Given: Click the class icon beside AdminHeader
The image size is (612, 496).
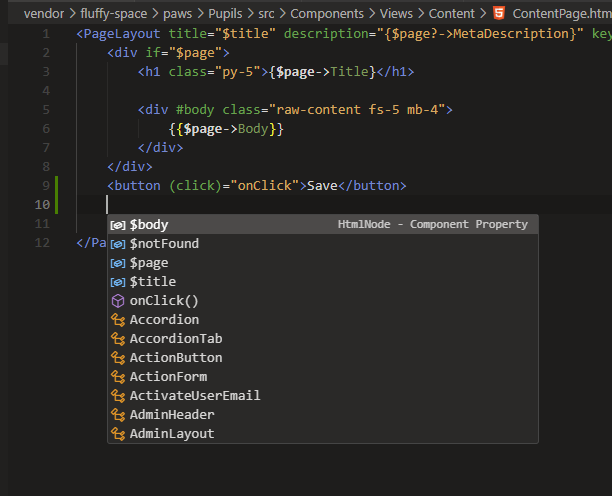Looking at the screenshot, I should click(118, 415).
